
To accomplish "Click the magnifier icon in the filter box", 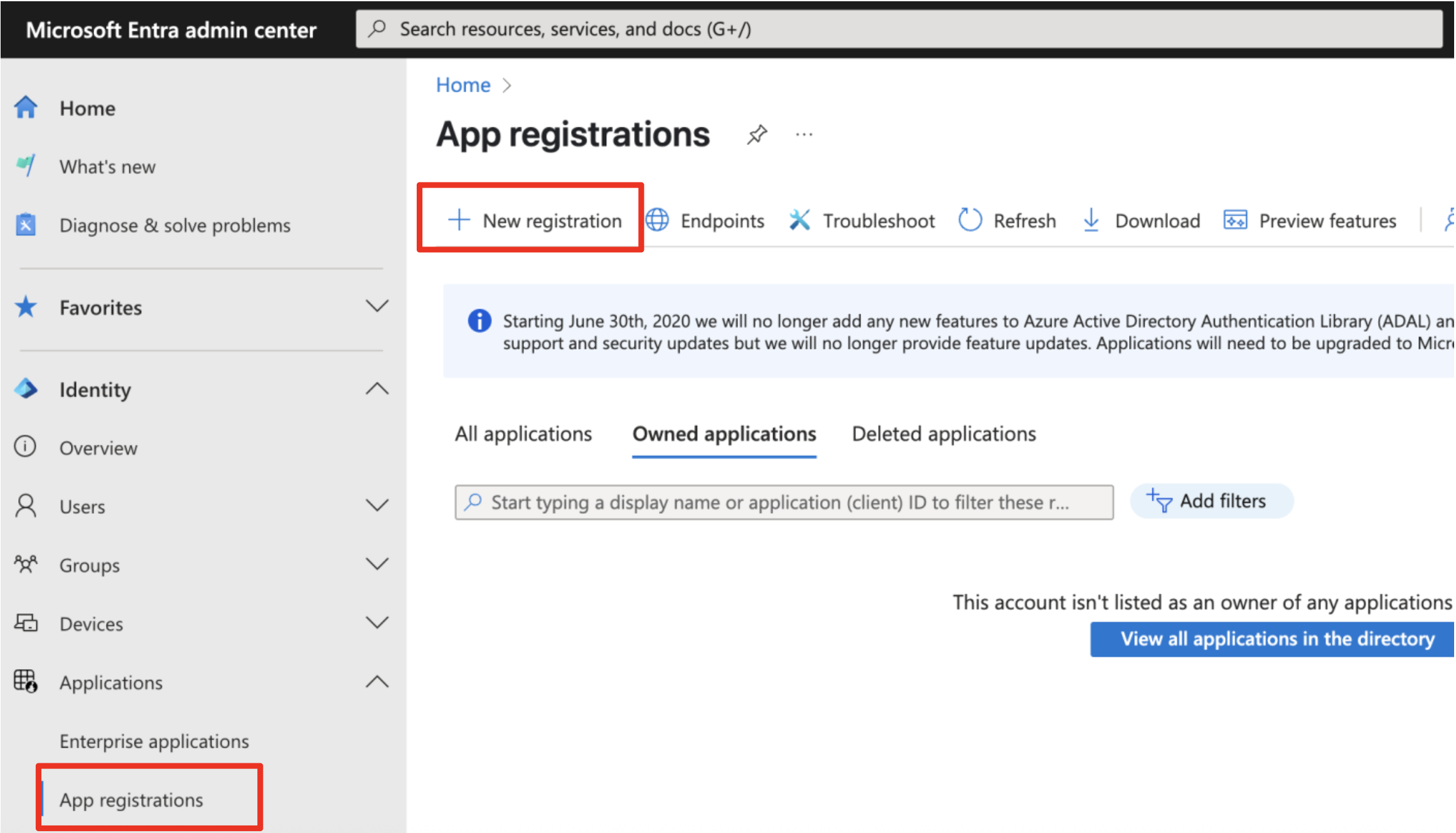I will click(x=473, y=502).
